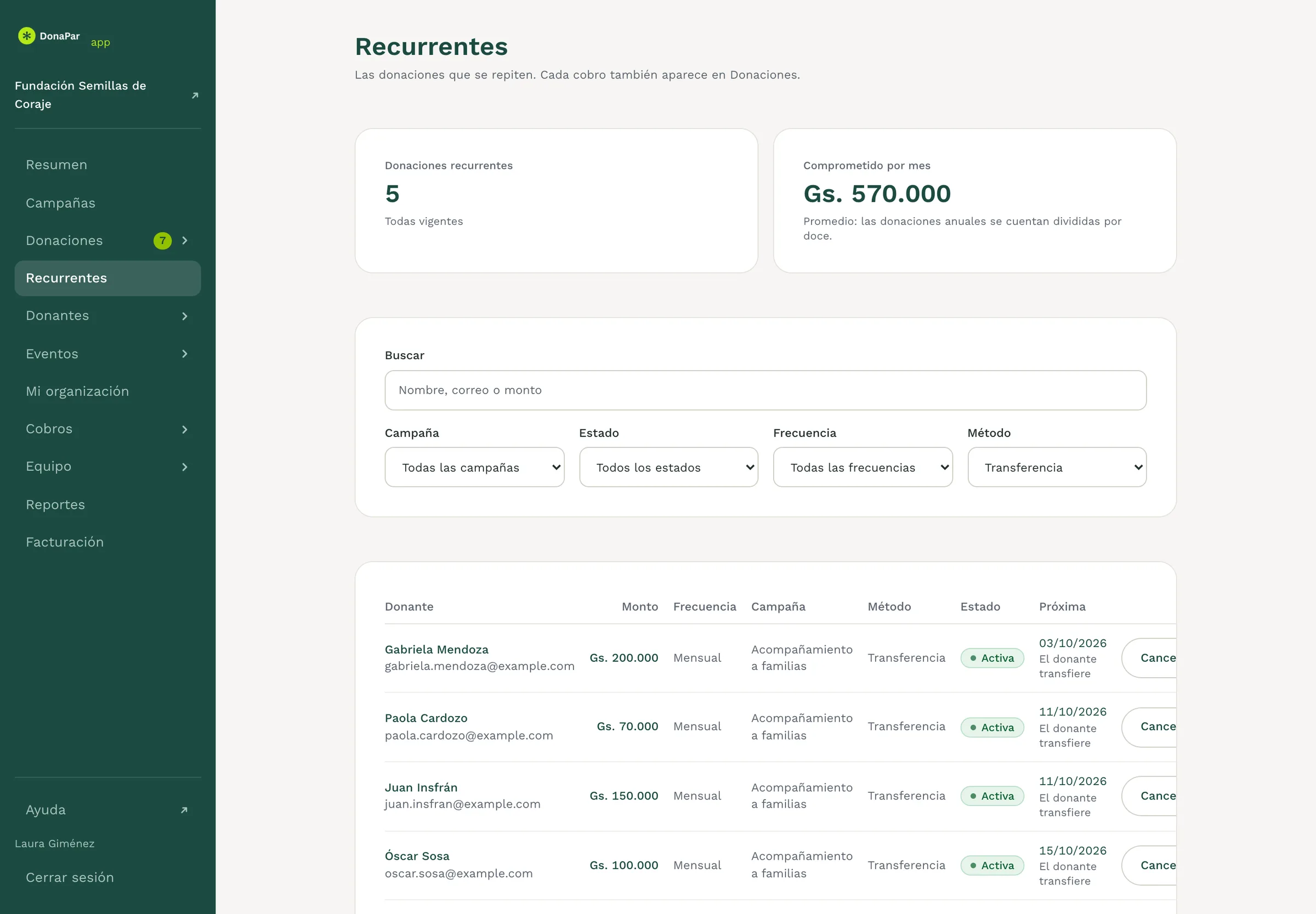1316x914 pixels.
Task: Click the Activa status badge for Óscar Sosa
Action: [x=992, y=865]
